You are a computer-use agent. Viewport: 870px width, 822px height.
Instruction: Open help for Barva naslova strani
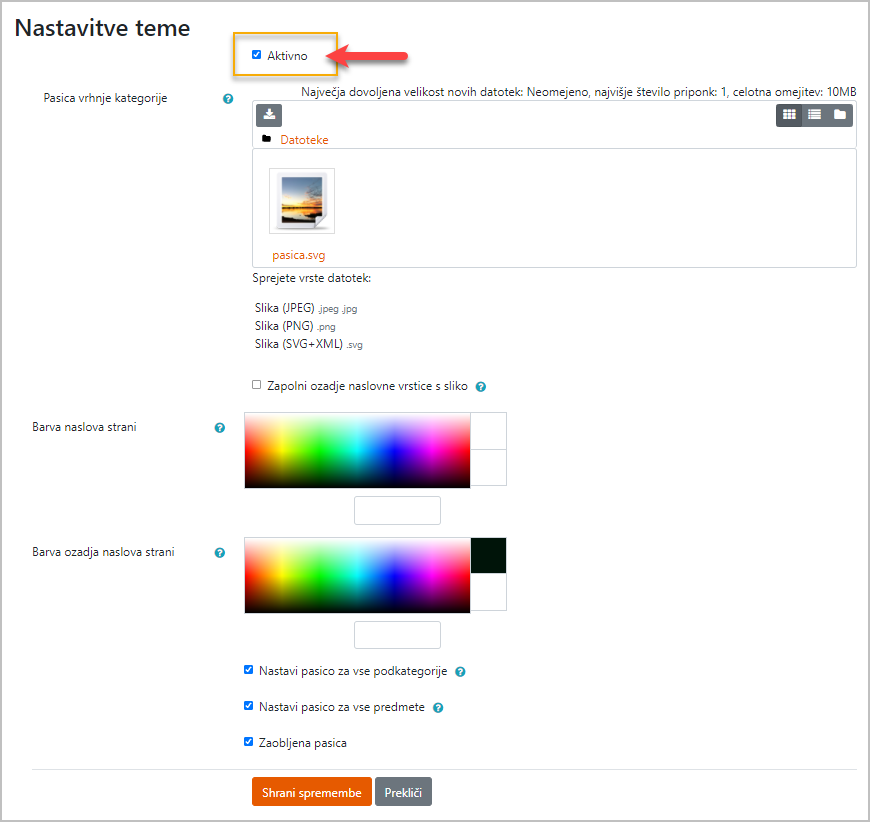pyautogui.click(x=220, y=428)
